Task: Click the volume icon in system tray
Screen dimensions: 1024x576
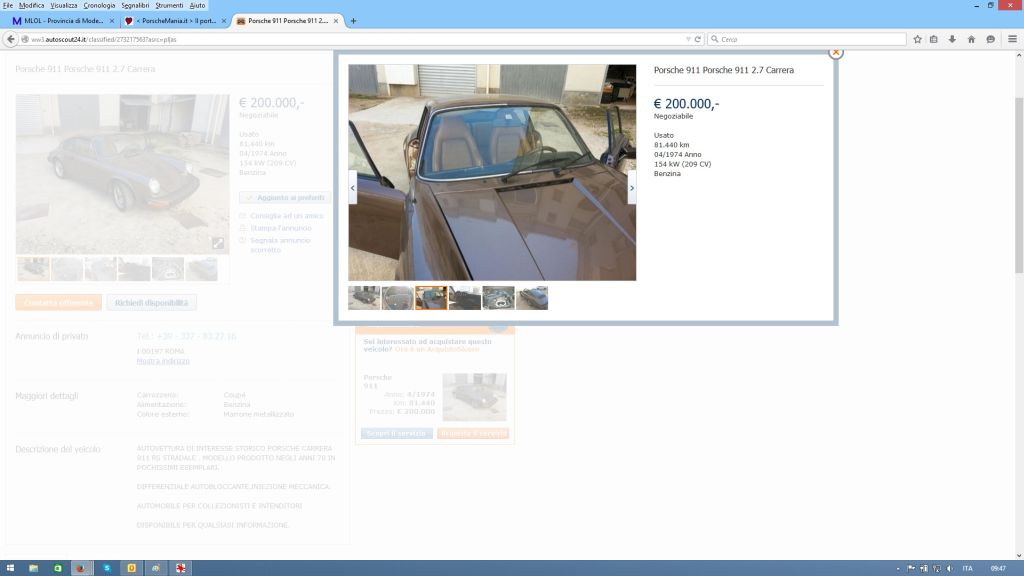Action: tap(950, 568)
